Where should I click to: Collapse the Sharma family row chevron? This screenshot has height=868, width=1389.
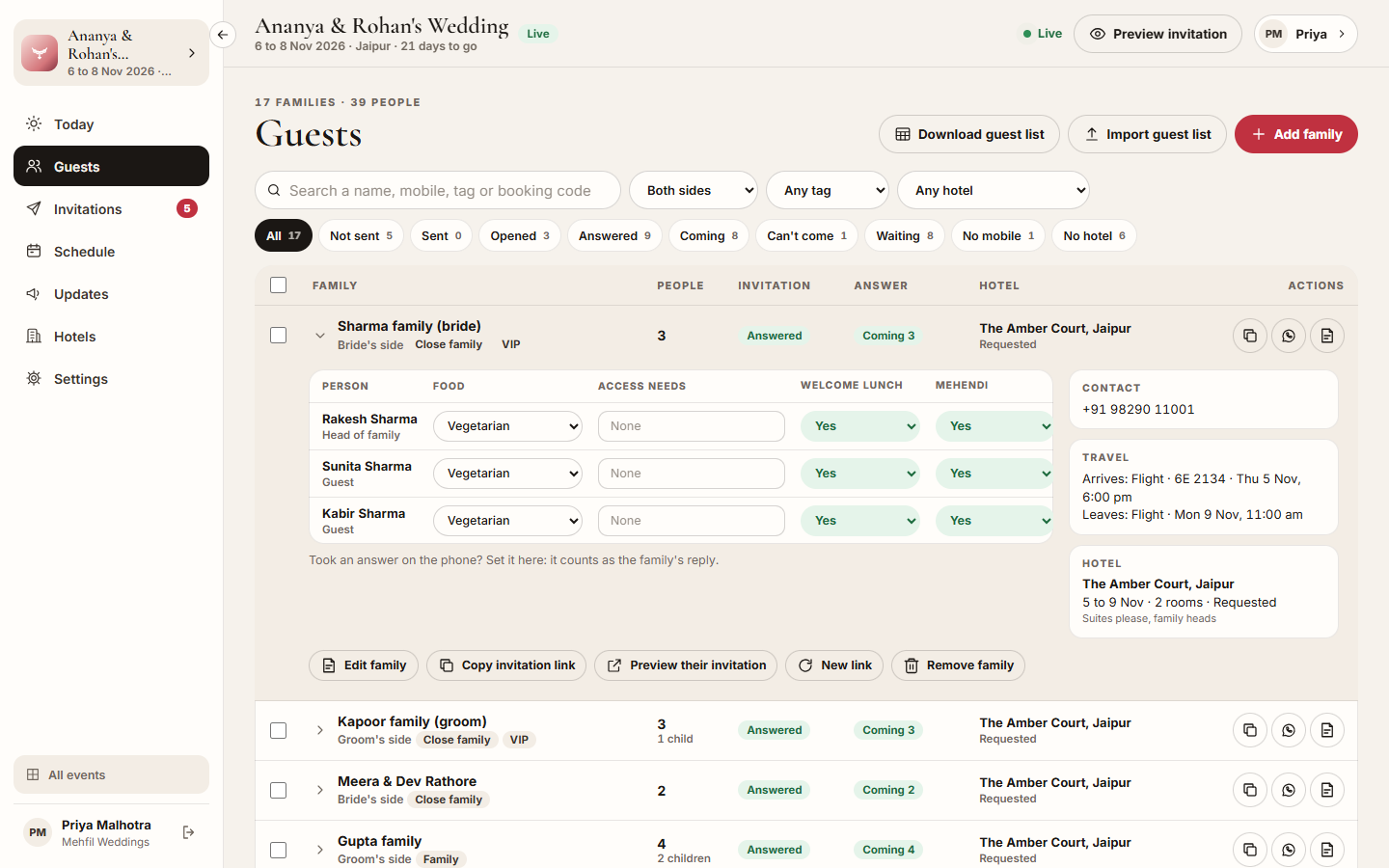pos(320,336)
